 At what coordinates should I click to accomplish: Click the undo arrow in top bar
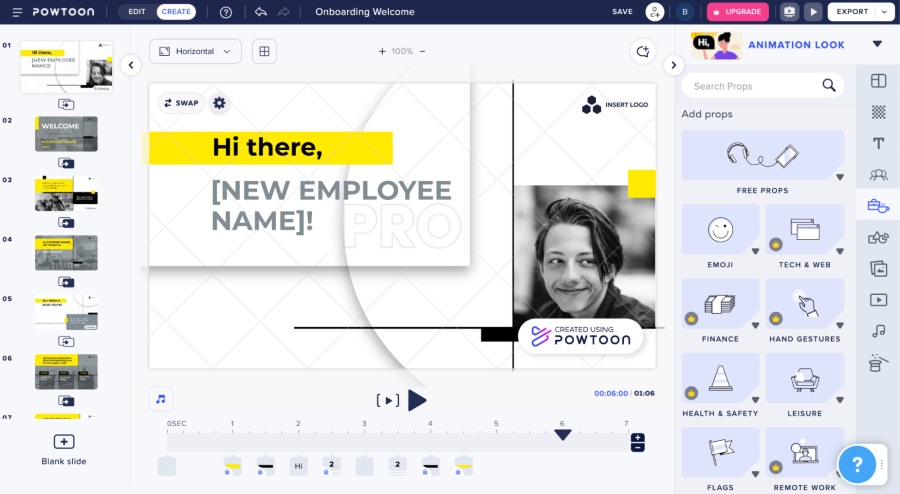coord(261,12)
